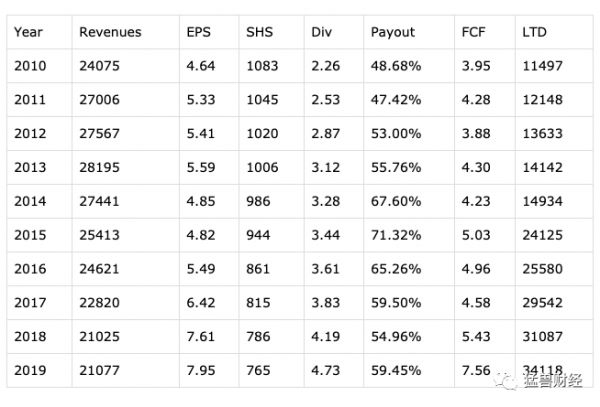Screen dimensions: 600x407
Task: Click the 2018 FCF value 5.43
Action: [477, 337]
